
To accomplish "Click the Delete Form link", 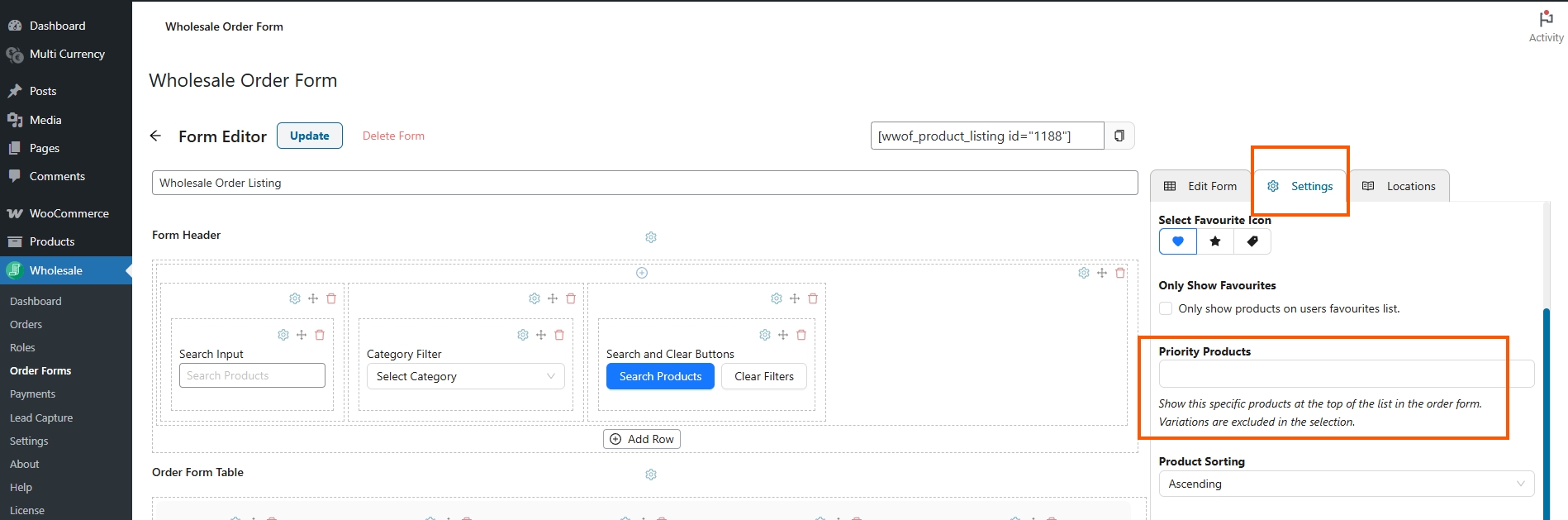I will [x=393, y=136].
